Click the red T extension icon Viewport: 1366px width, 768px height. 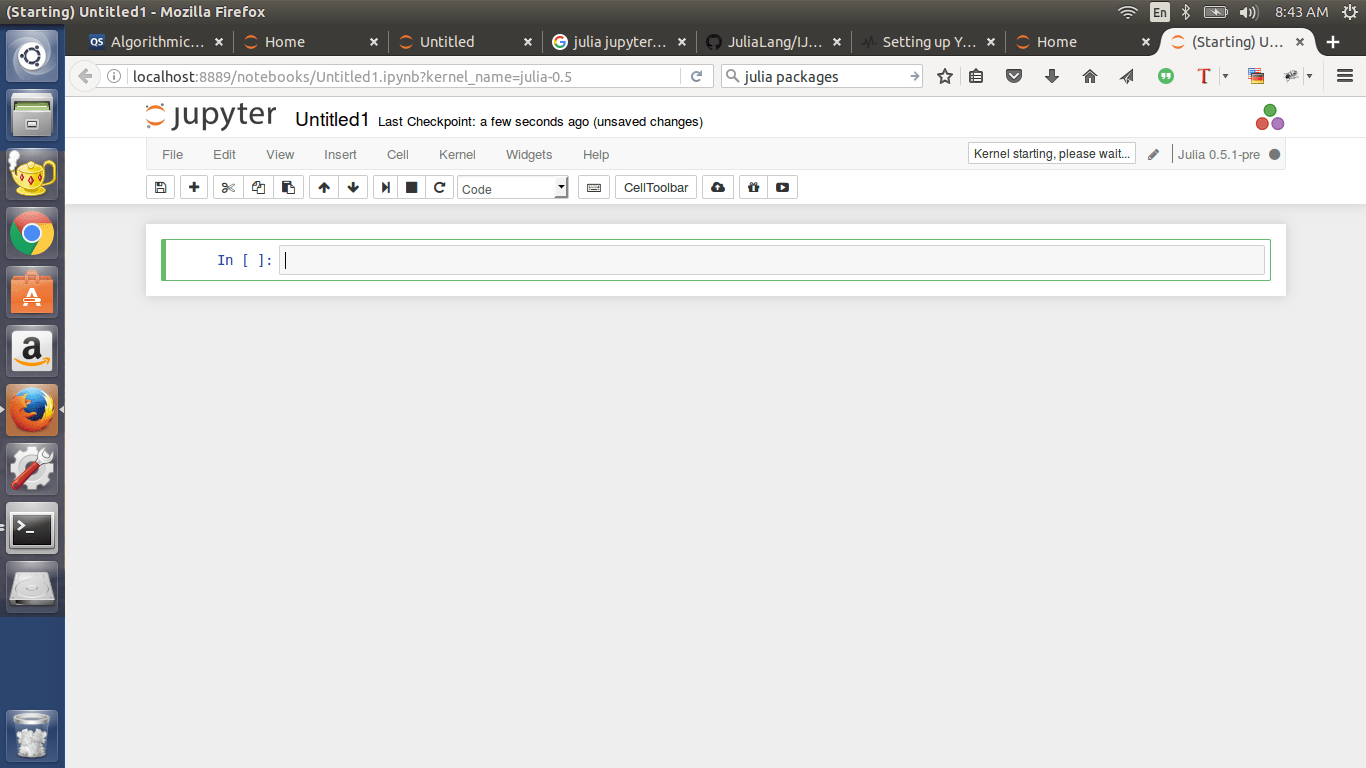tap(1203, 76)
